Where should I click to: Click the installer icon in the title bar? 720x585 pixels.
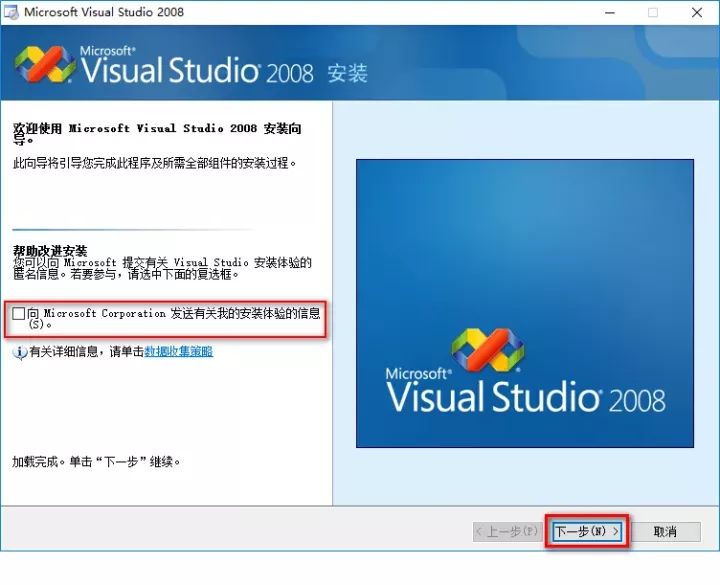click(12, 13)
